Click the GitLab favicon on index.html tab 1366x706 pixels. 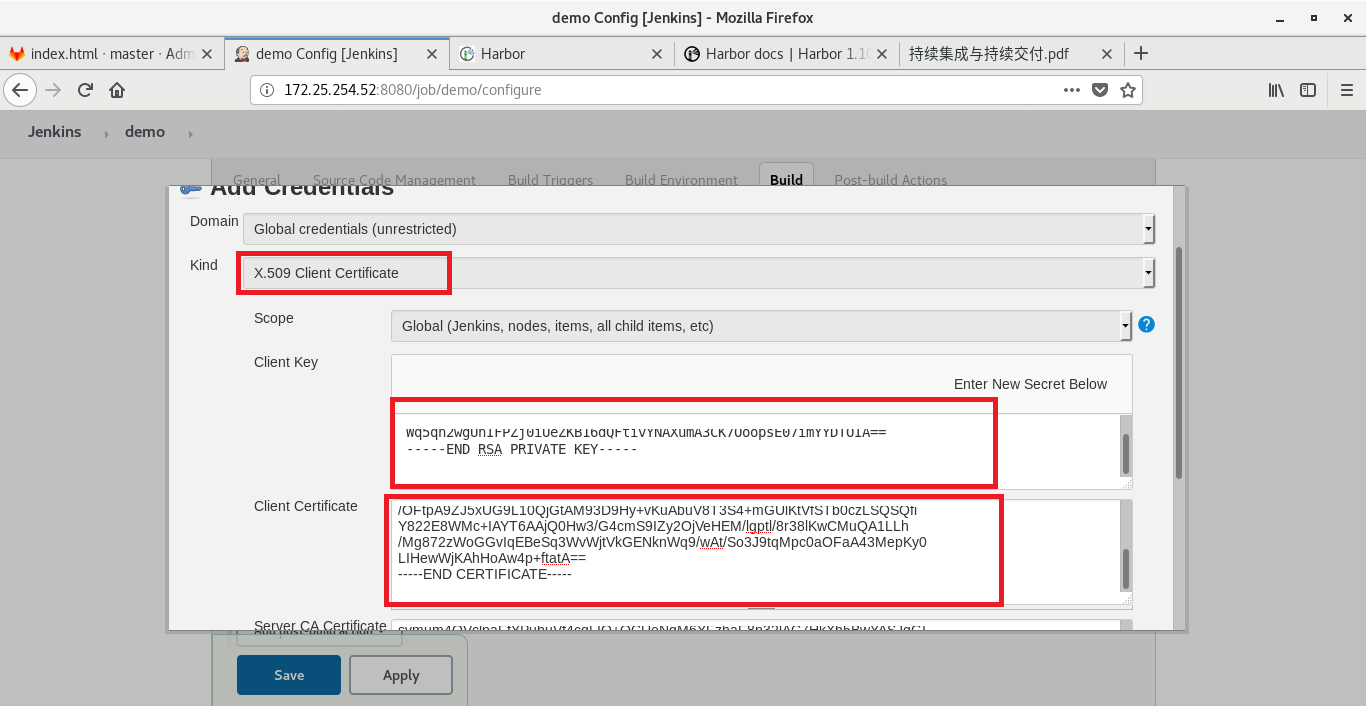pyautogui.click(x=17, y=54)
